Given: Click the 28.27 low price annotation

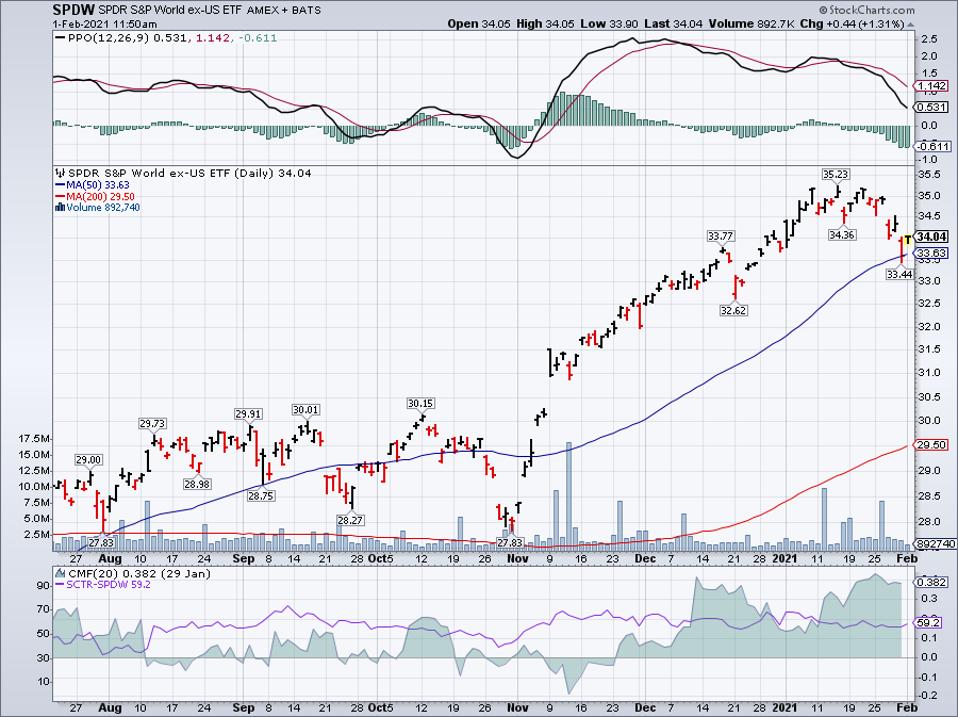Looking at the screenshot, I should (x=350, y=520).
